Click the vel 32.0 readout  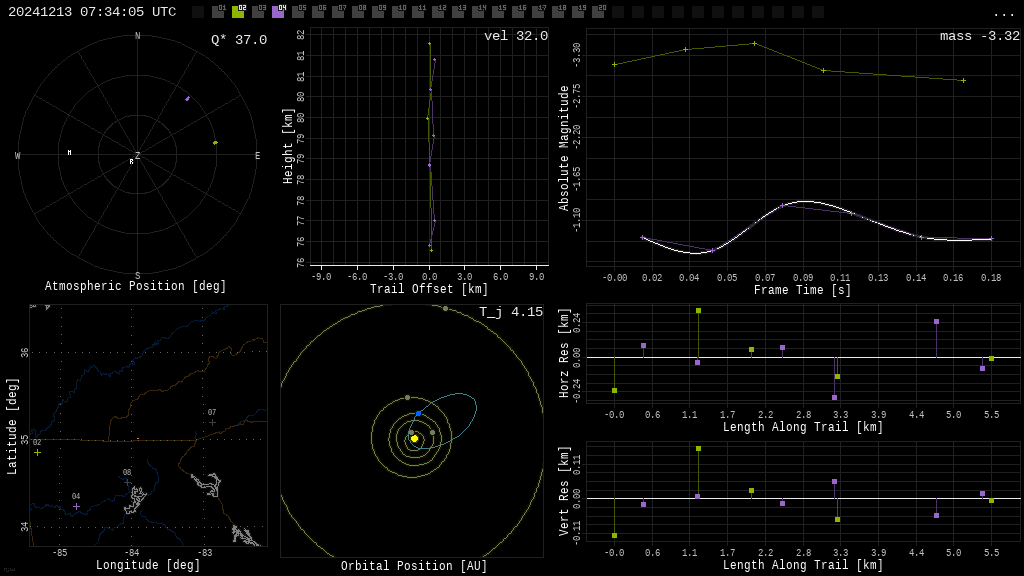[x=516, y=36]
